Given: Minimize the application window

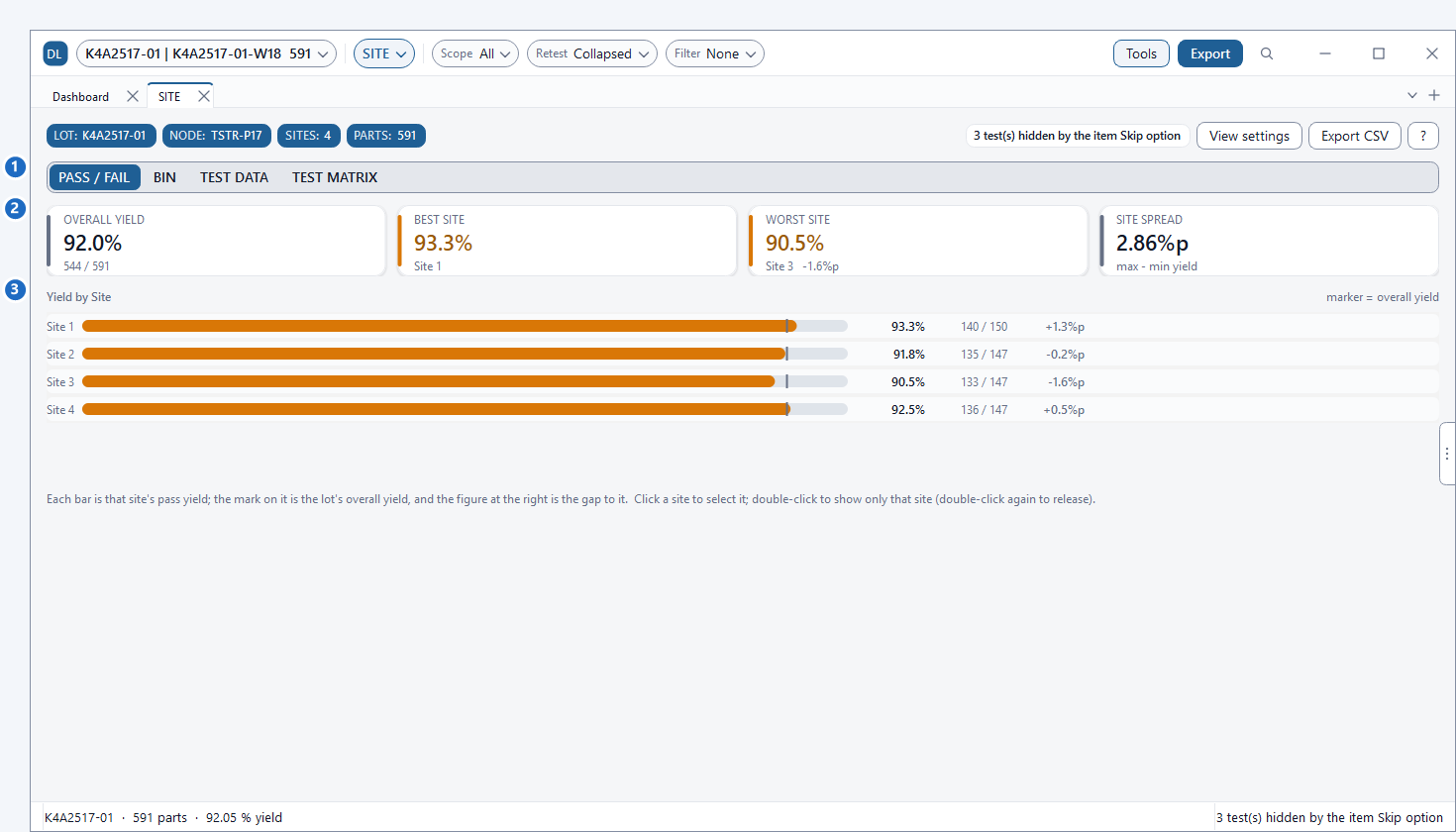Looking at the screenshot, I should pyautogui.click(x=1325, y=53).
